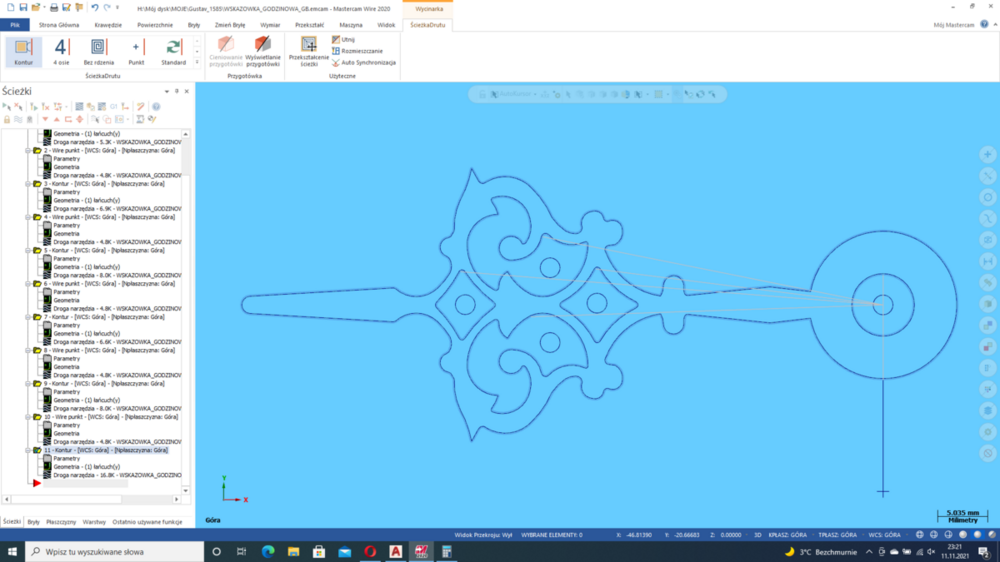Toggle lock on selected operations

[7, 119]
